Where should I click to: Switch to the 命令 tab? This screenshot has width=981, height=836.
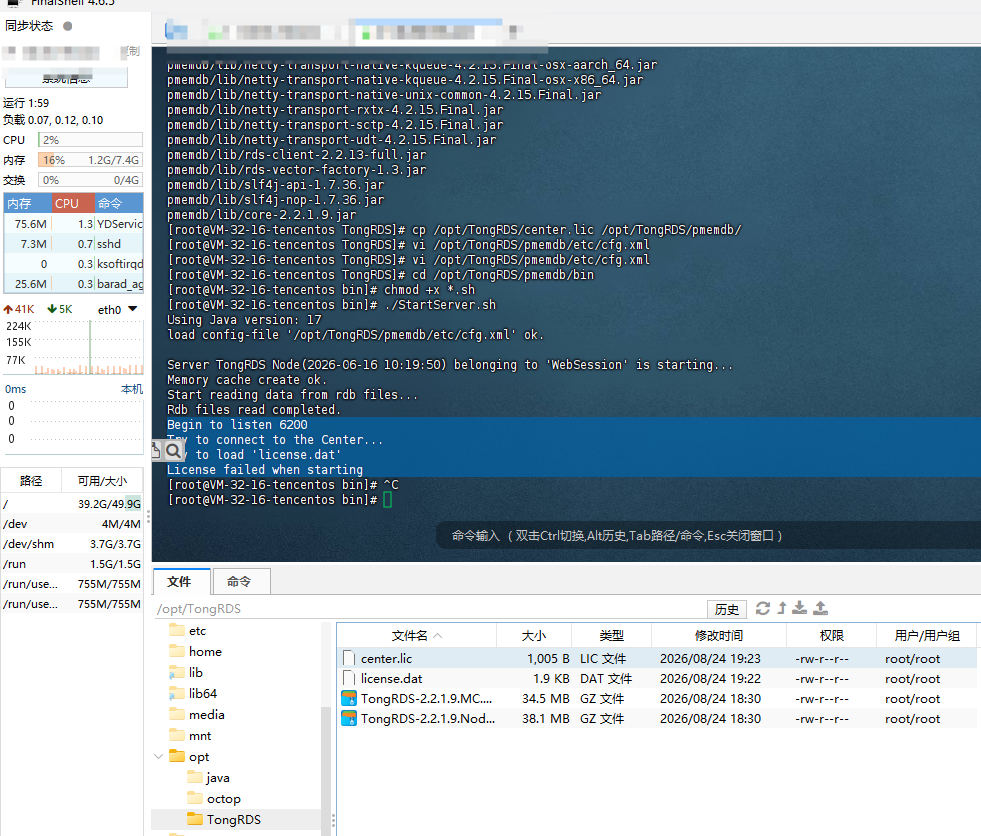point(240,581)
